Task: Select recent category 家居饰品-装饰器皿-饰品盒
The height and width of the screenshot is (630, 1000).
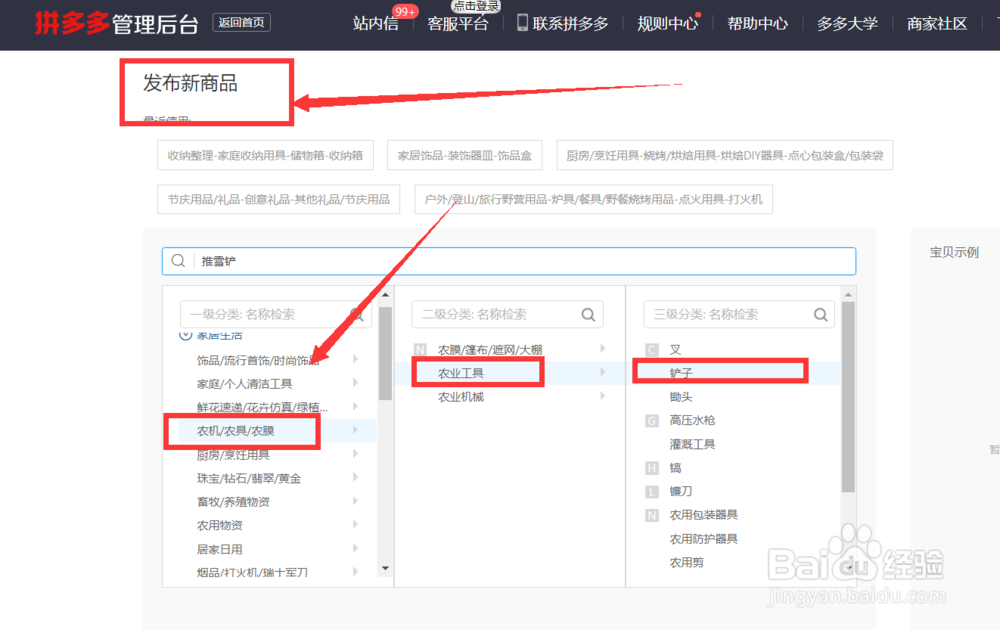Action: point(464,155)
